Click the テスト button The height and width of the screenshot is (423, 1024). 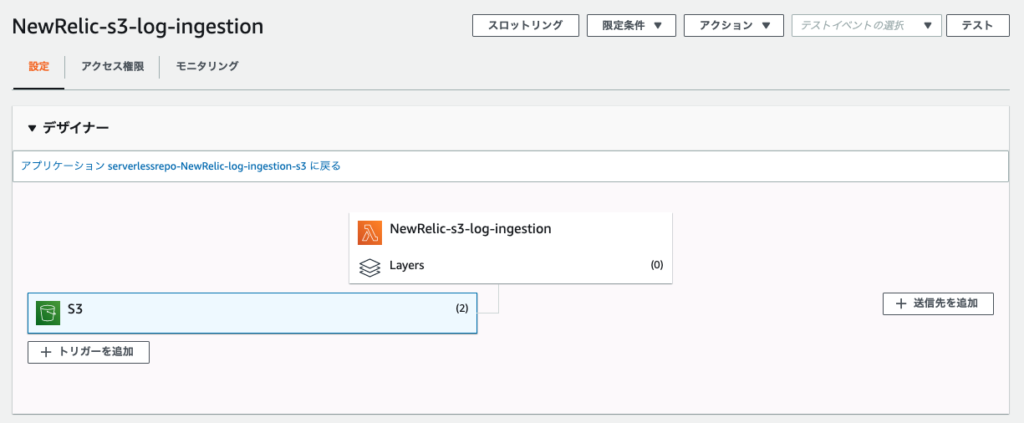tap(978, 25)
